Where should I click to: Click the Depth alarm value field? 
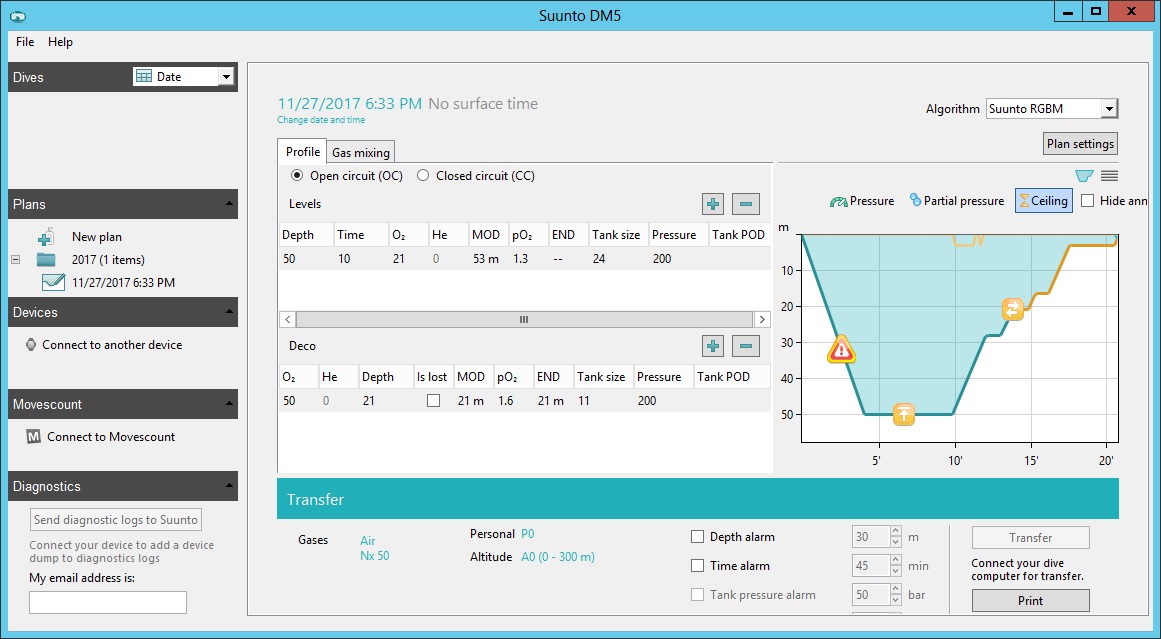pos(871,537)
